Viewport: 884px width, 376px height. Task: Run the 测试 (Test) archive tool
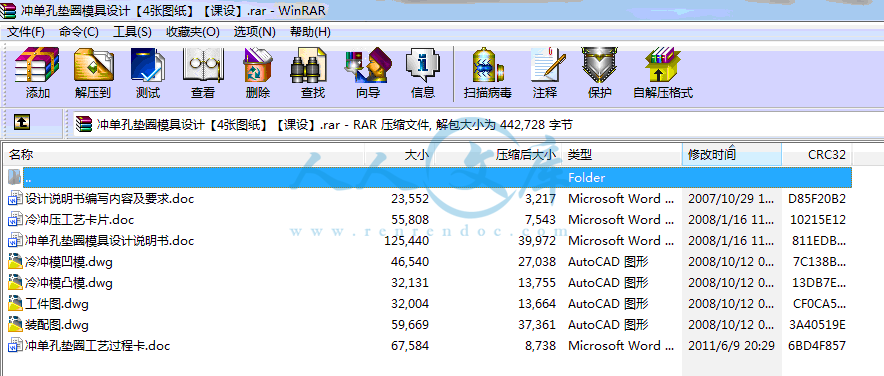148,73
